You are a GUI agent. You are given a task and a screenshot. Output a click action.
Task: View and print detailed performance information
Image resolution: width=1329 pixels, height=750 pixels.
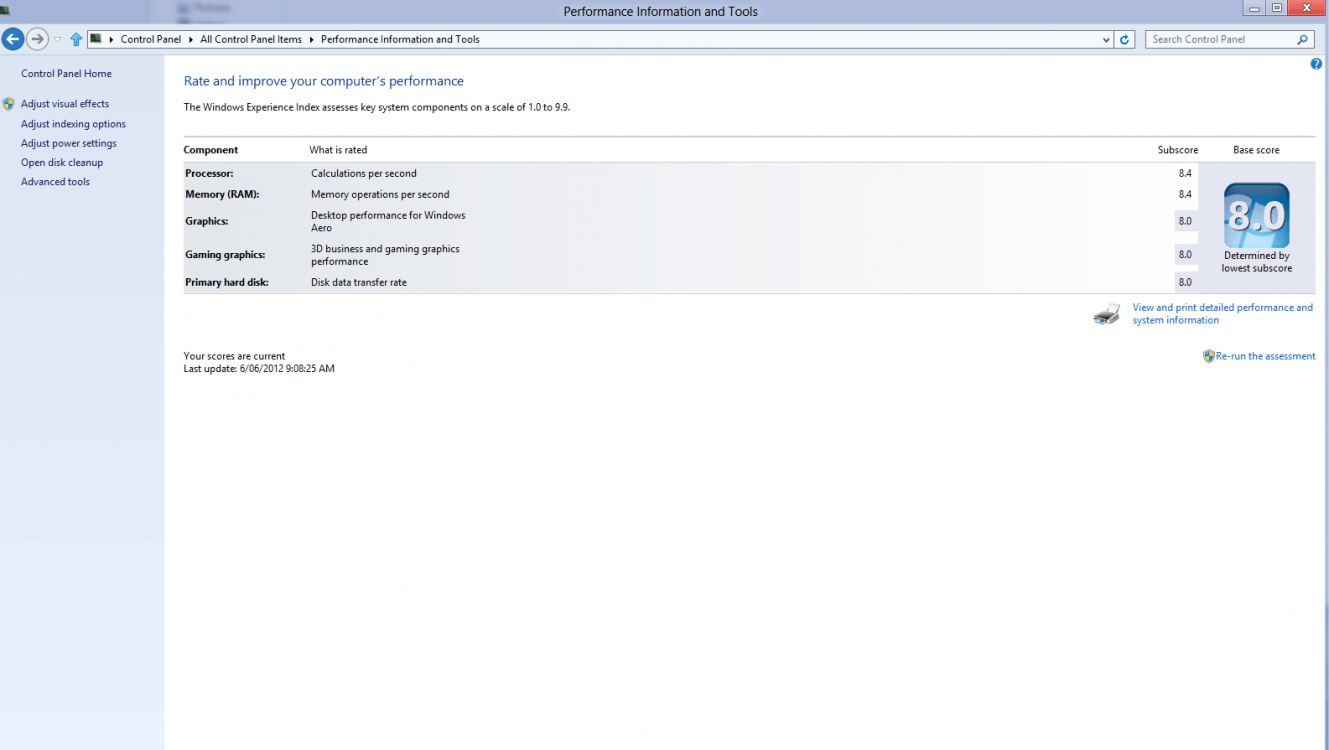tap(1223, 314)
